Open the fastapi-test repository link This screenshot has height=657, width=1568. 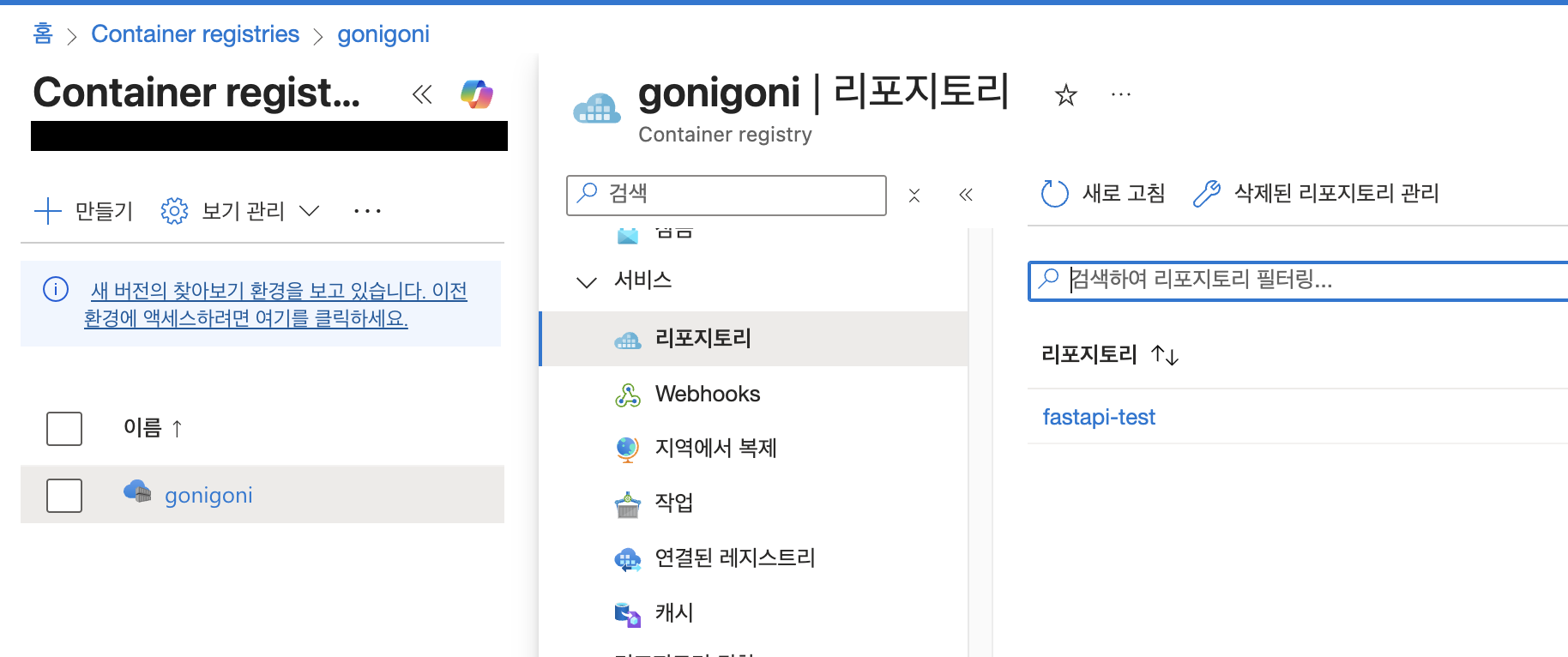(x=1098, y=417)
